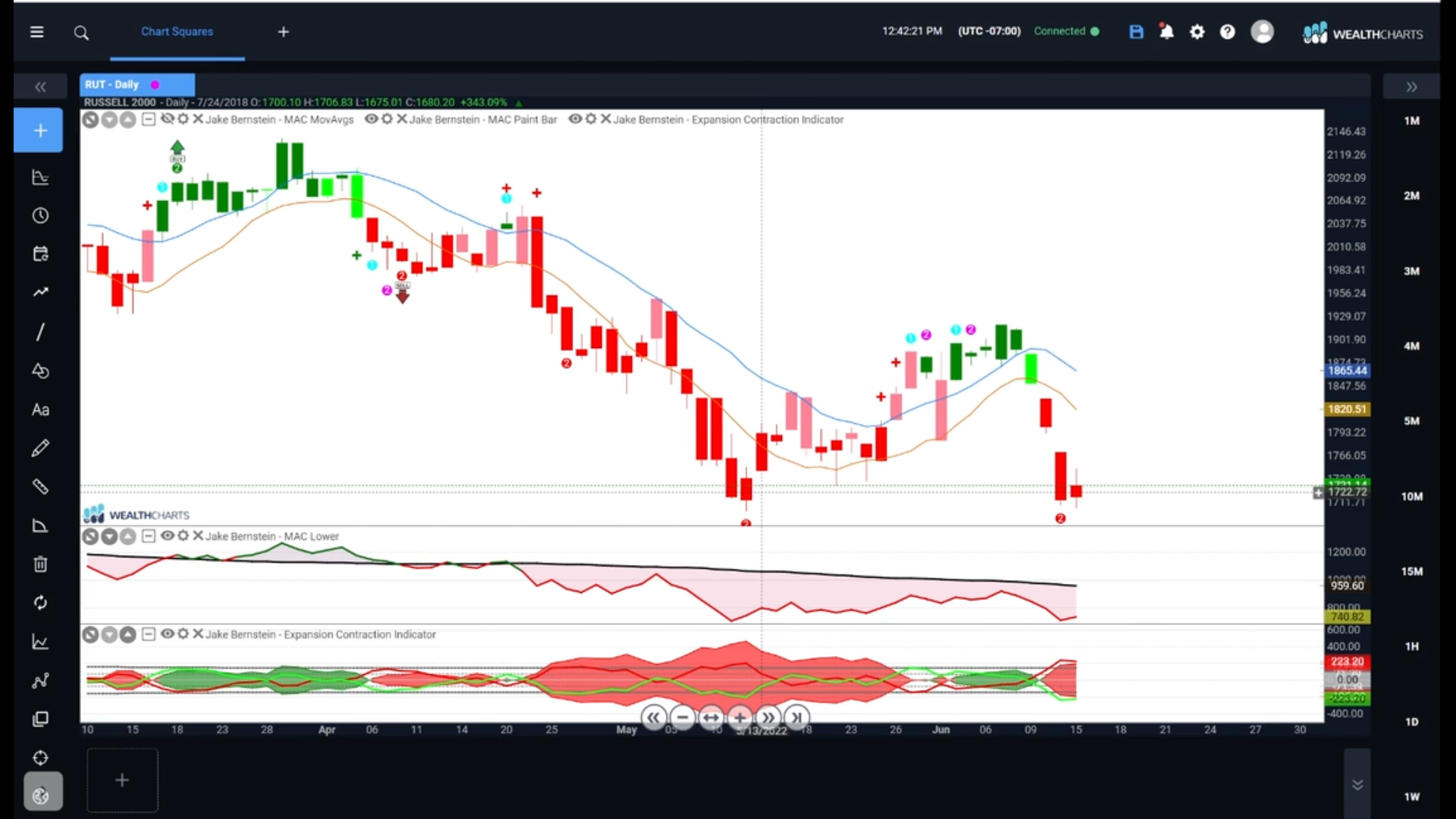This screenshot has height=819, width=1456.
Task: Open the line chart analysis icon in the sidebar
Action: pos(40,642)
